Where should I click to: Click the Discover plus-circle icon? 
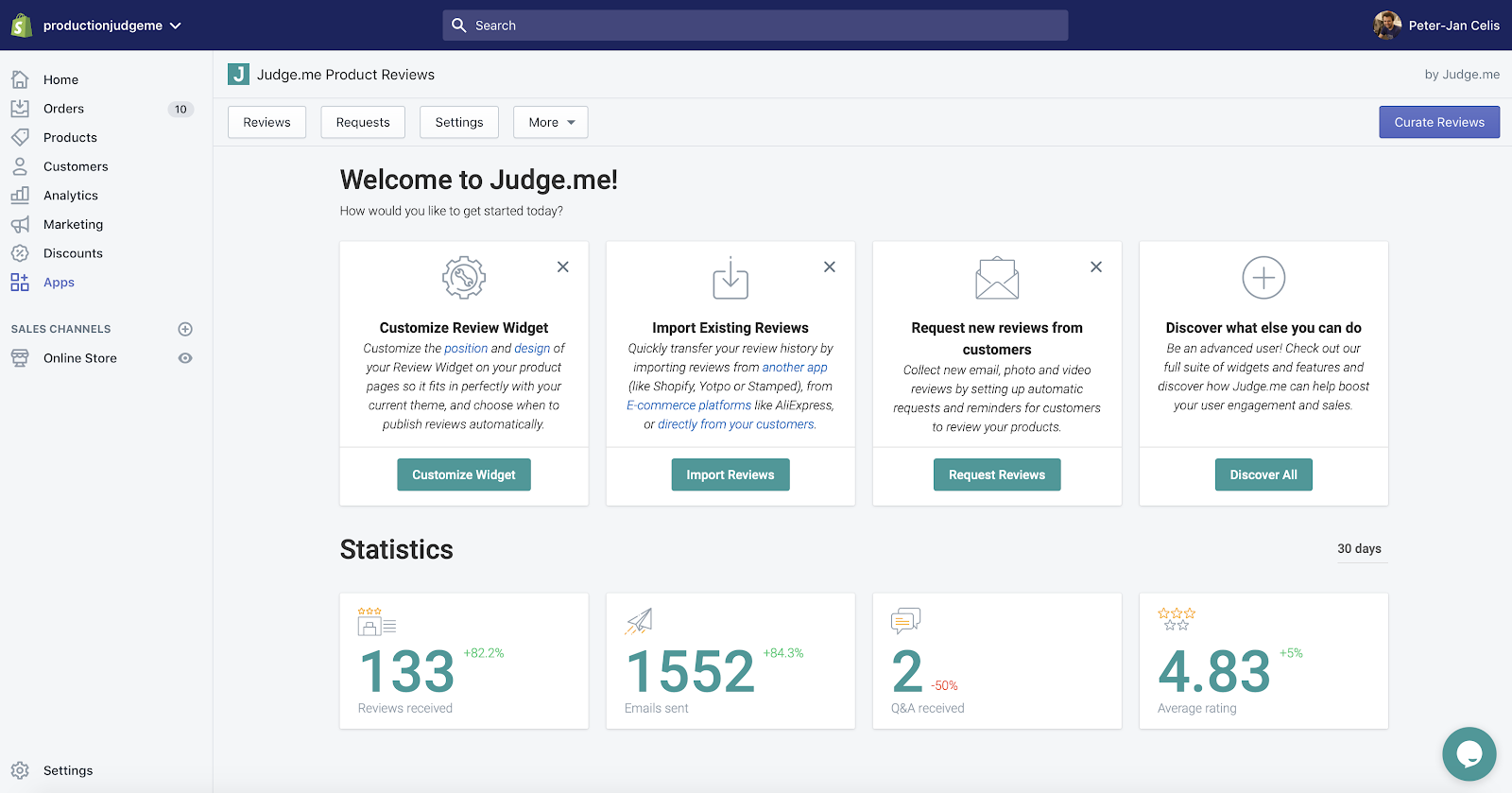pyautogui.click(x=1263, y=278)
